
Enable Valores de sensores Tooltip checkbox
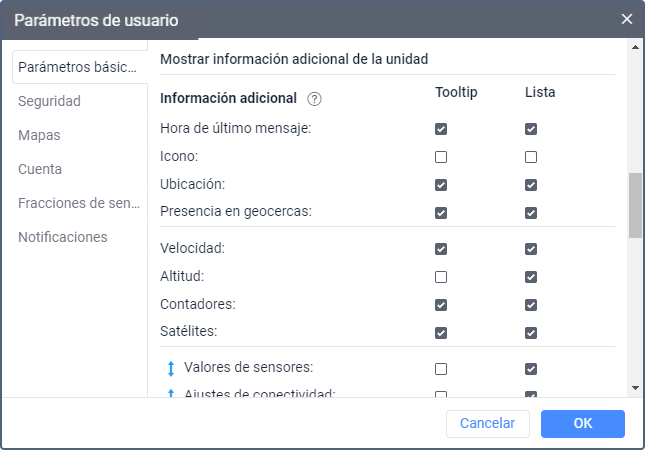coord(441,368)
